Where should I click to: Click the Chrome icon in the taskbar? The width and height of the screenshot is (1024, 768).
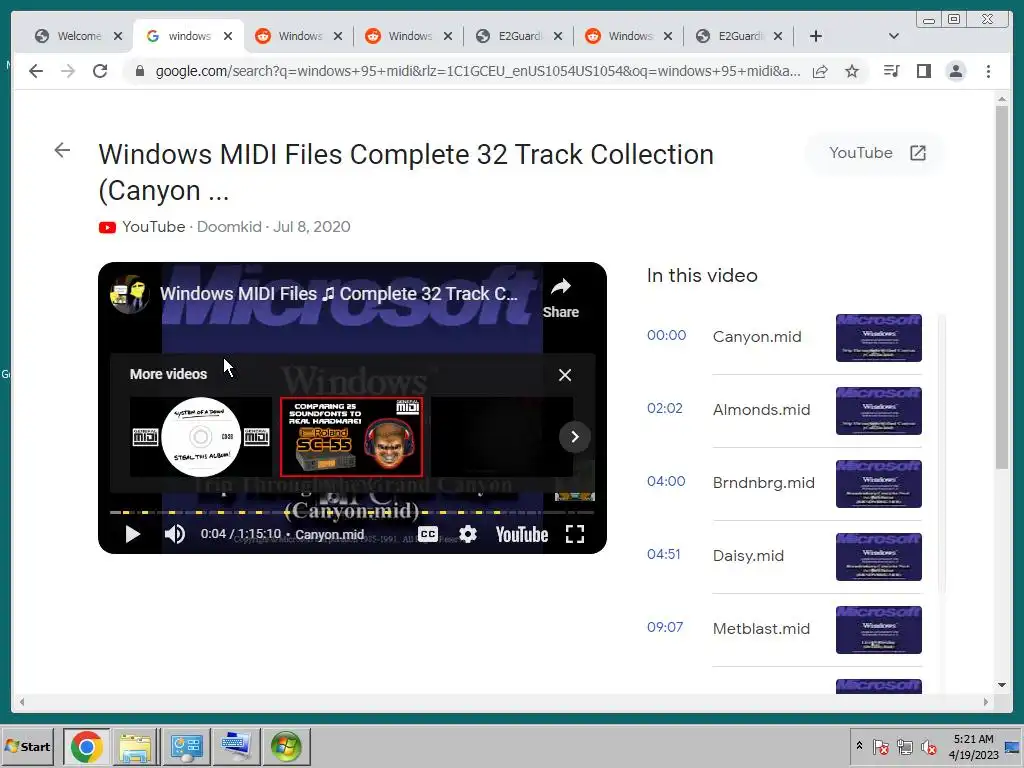coord(87,746)
